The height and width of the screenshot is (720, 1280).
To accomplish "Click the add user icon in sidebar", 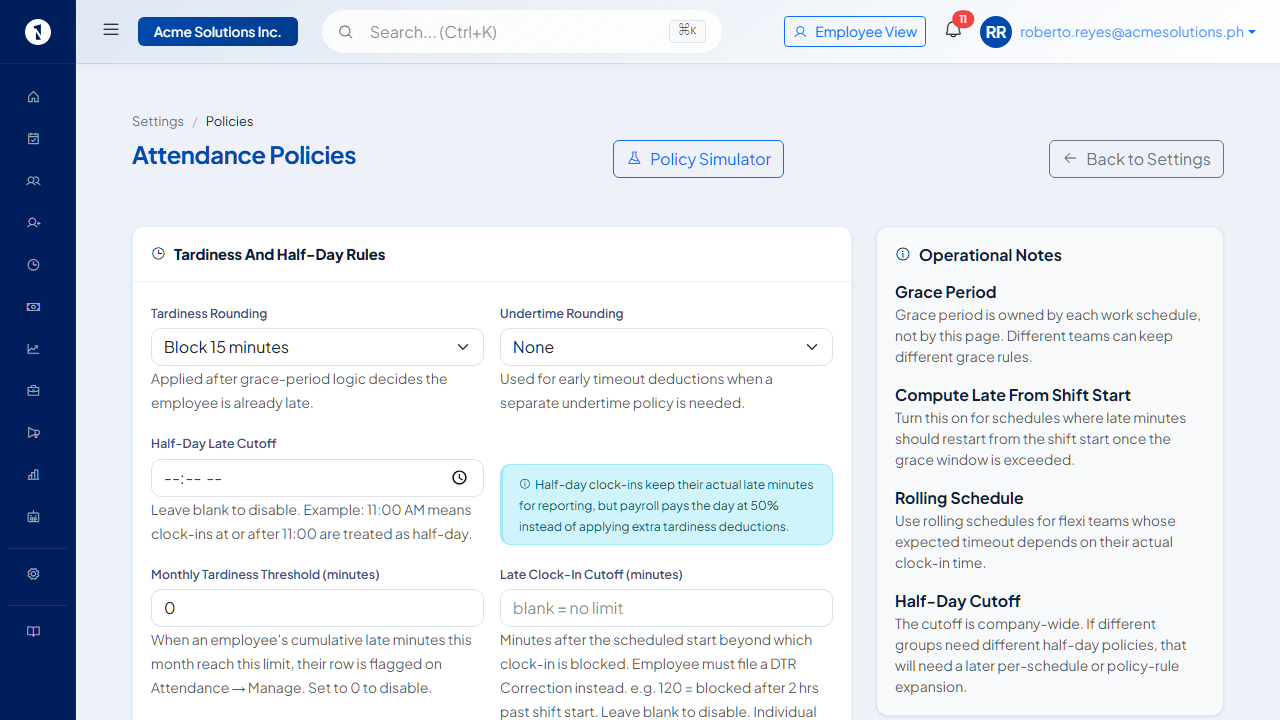I will pos(34,223).
